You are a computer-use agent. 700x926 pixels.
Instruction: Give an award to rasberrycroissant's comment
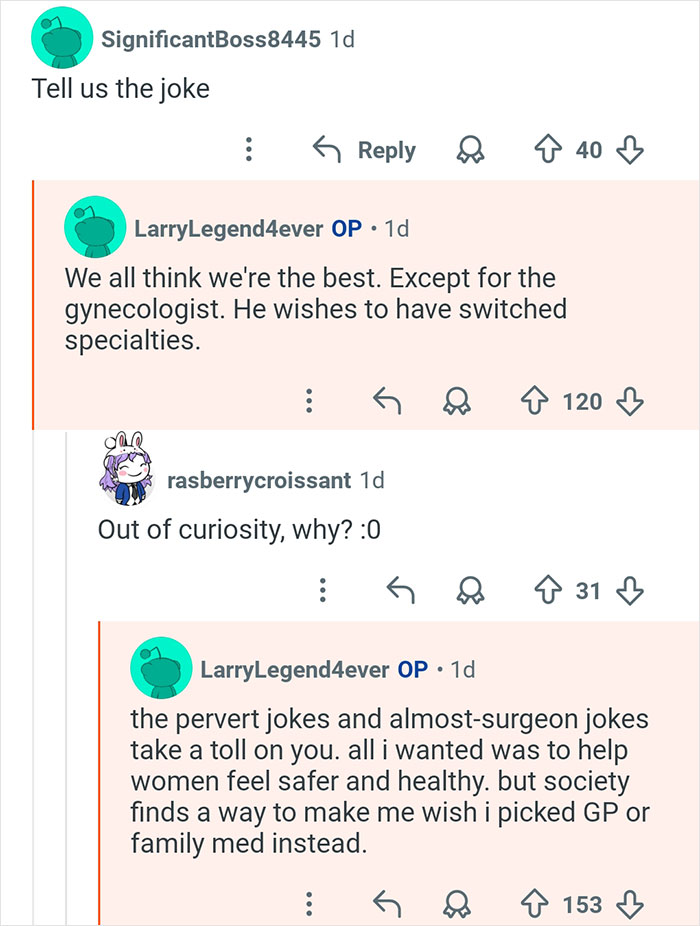tap(470, 591)
